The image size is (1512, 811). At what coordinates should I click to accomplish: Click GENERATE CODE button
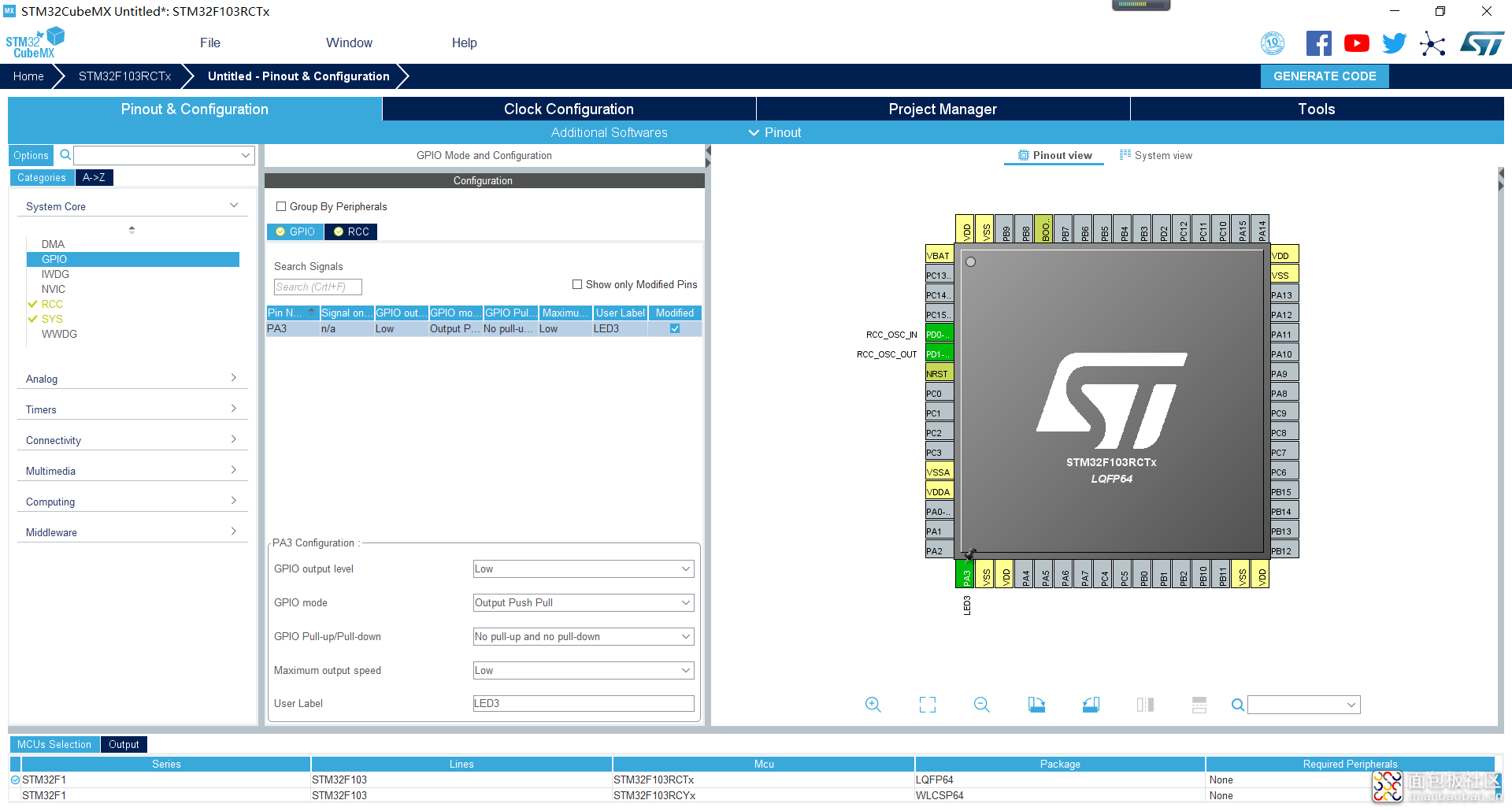pos(1325,76)
